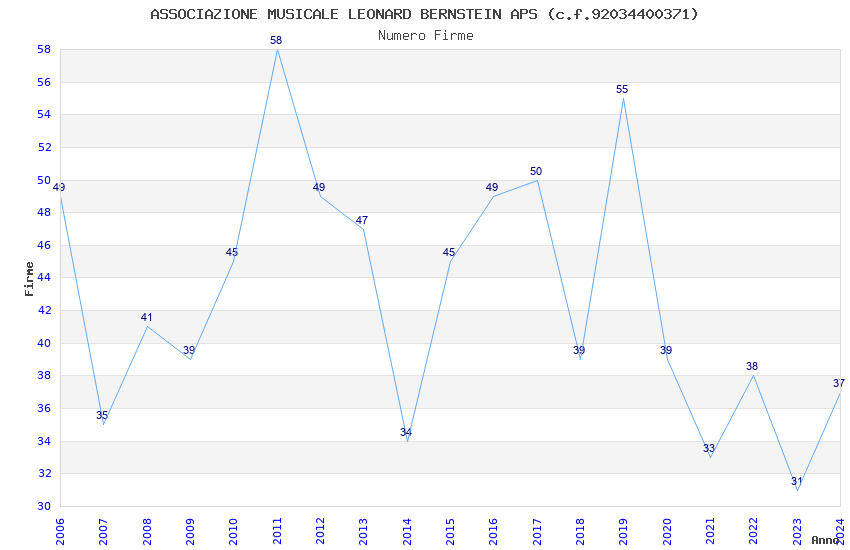Image resolution: width=850 pixels, height=550 pixels.
Task: Select the data label 47 for 2013
Action: [362, 220]
